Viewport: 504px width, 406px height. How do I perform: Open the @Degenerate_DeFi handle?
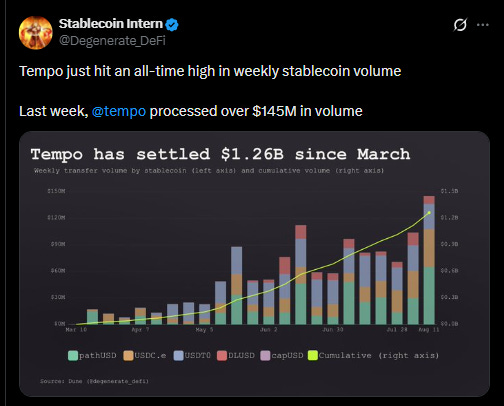coord(112,41)
